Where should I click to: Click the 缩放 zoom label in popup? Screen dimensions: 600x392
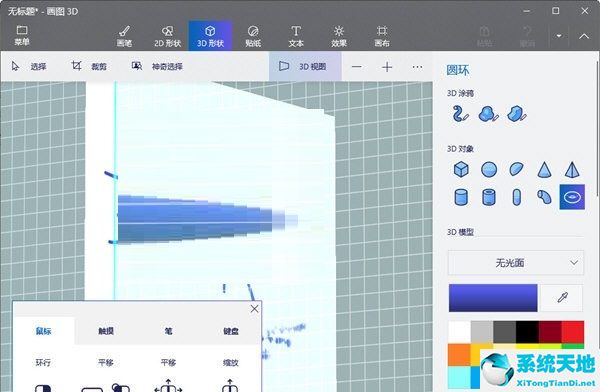[x=231, y=362]
